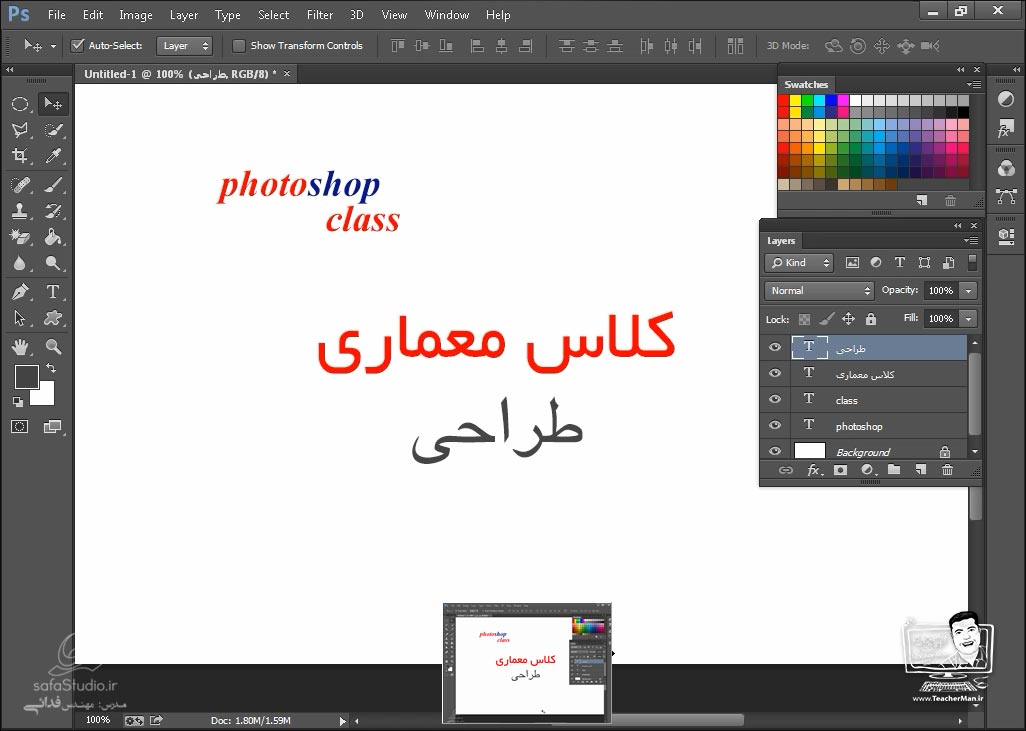
Task: Hide the photoshop text layer
Action: click(x=775, y=425)
